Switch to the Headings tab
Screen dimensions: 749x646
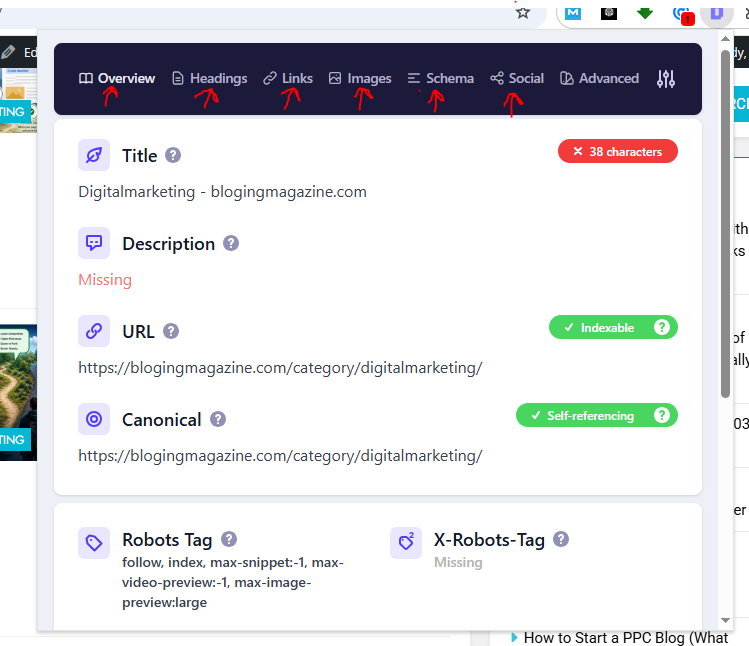click(x=209, y=78)
